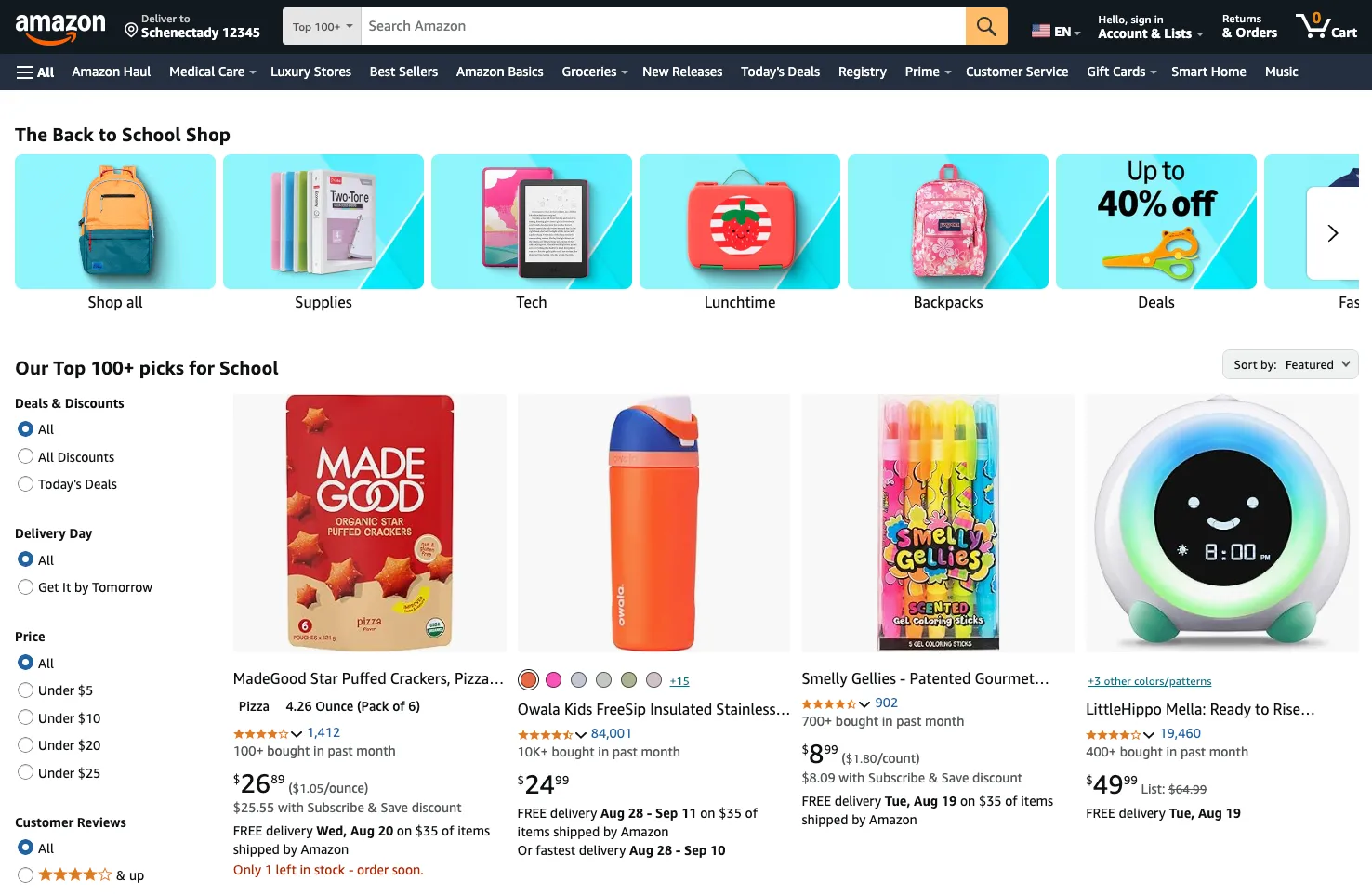Open the Backpacks category tile
The height and width of the screenshot is (894, 1372).
(x=947, y=221)
